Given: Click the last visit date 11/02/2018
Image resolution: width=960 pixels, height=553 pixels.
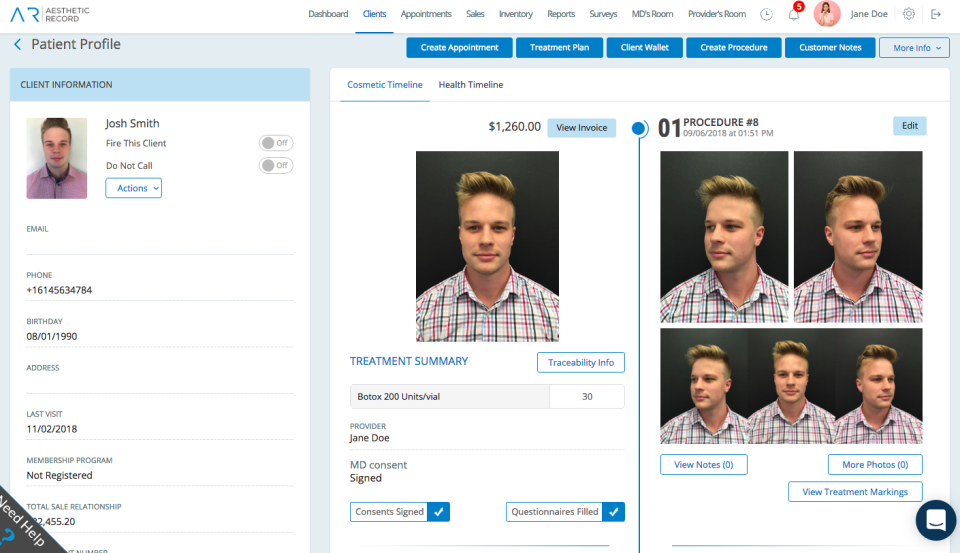Looking at the screenshot, I should [51, 429].
